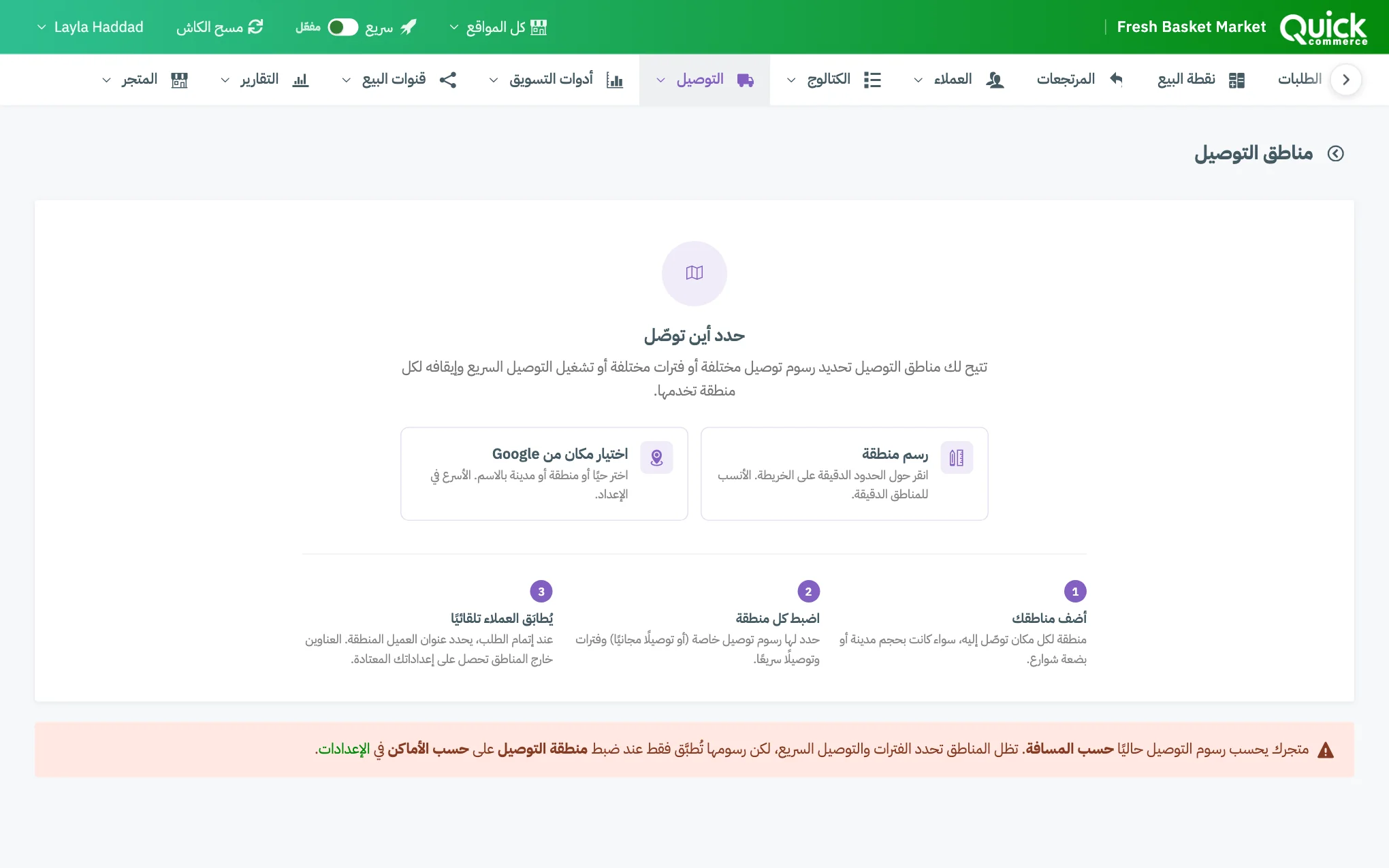Click the الكتالوج list icon
This screenshot has width=1389, height=868.
(872, 80)
